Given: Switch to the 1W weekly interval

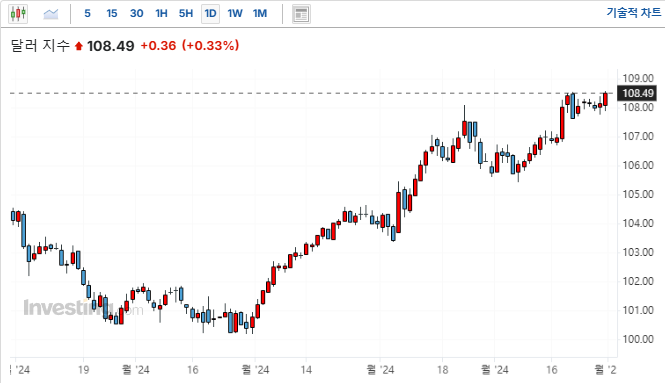Looking at the screenshot, I should [x=235, y=14].
